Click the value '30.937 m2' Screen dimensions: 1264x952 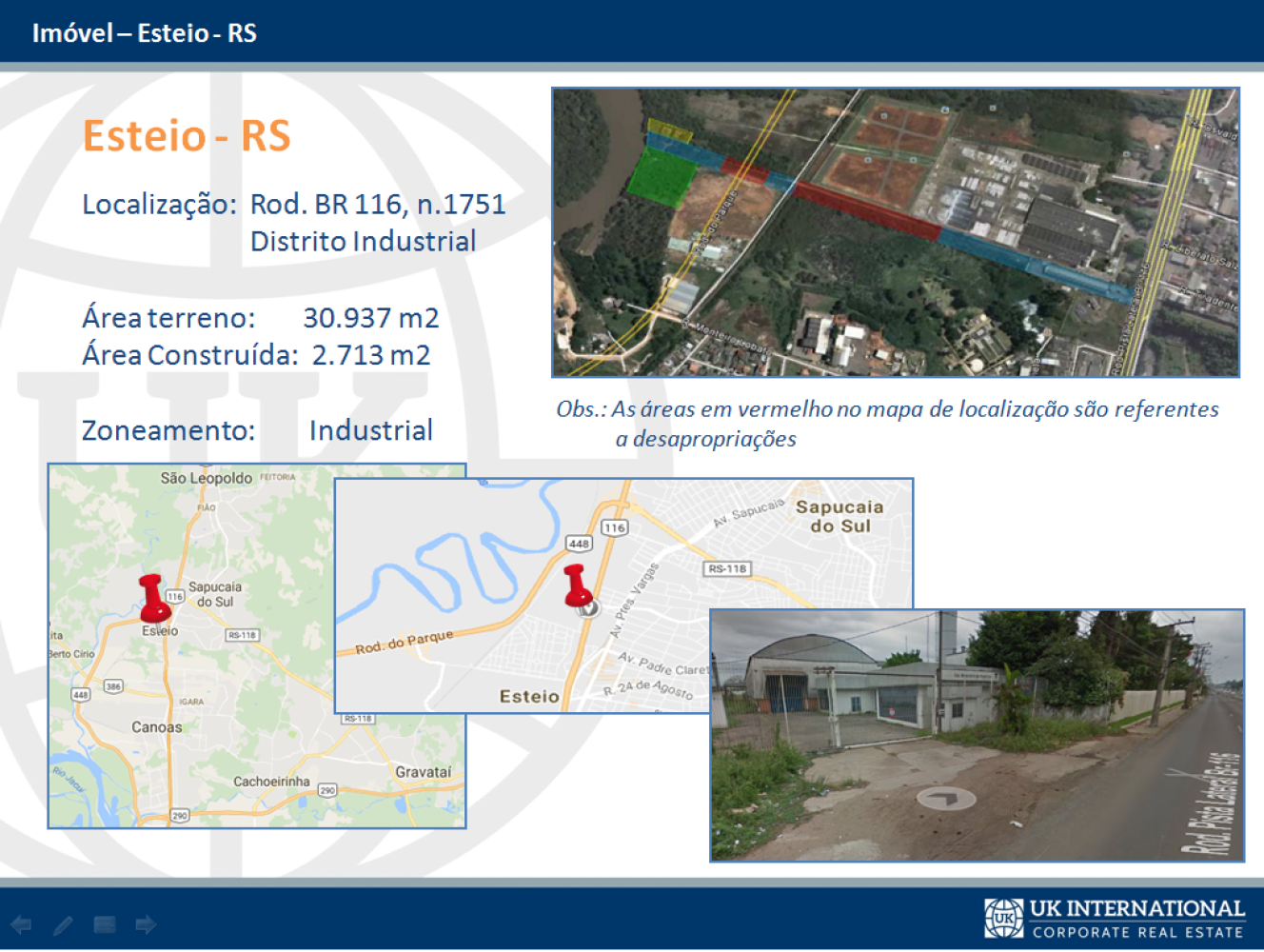tap(371, 318)
